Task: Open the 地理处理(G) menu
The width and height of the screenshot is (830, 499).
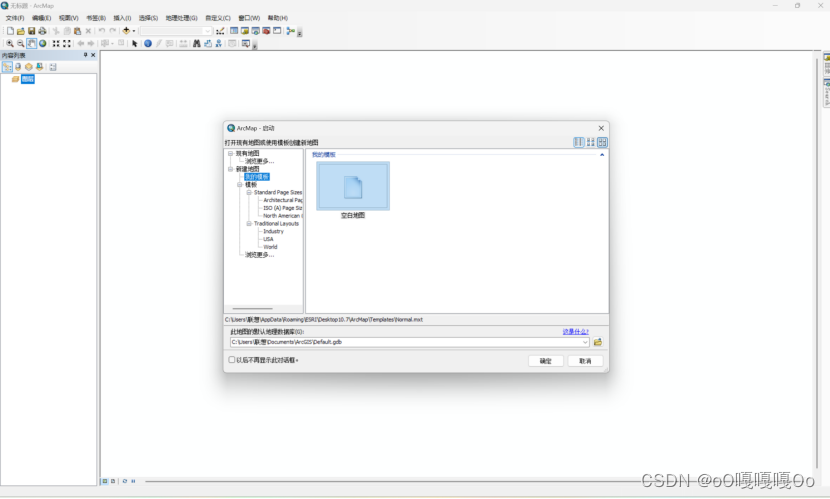Action: (182, 18)
